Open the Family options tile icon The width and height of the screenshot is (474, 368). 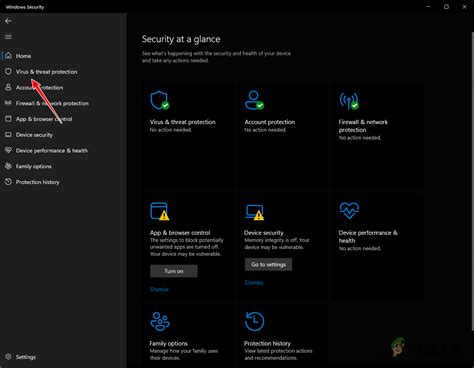[160, 321]
